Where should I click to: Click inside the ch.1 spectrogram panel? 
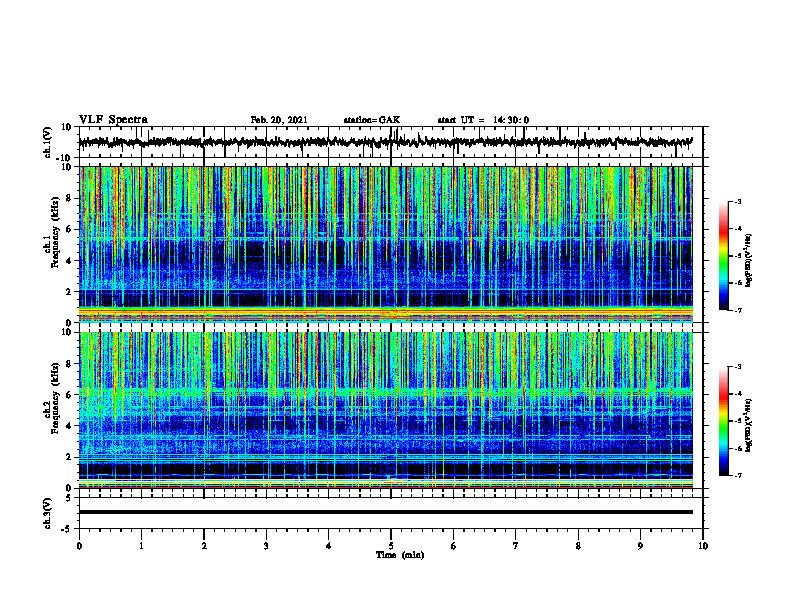click(x=385, y=244)
